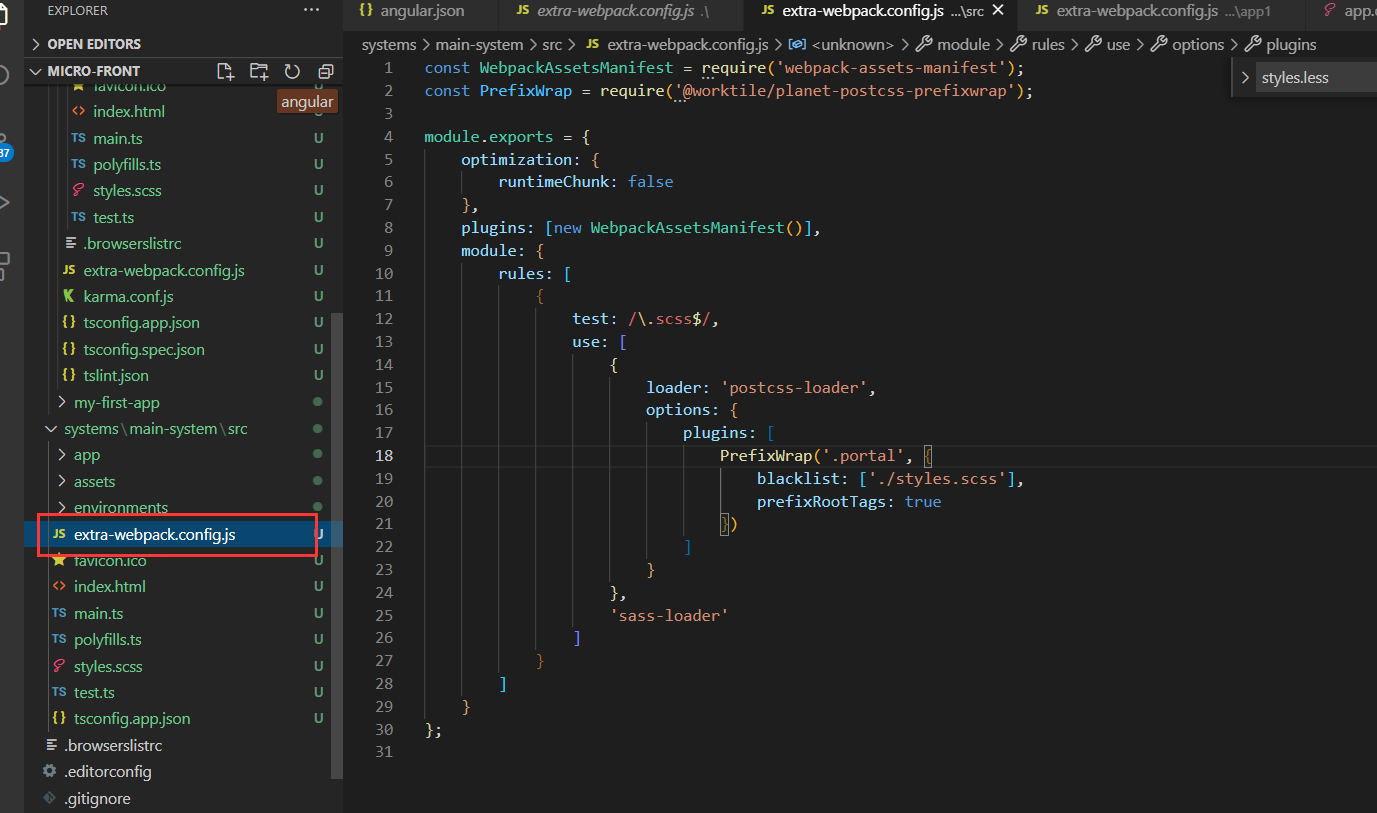Open tsconfig.json with app suffix under main-system
Screen dimensions: 1377x813
tap(132, 718)
